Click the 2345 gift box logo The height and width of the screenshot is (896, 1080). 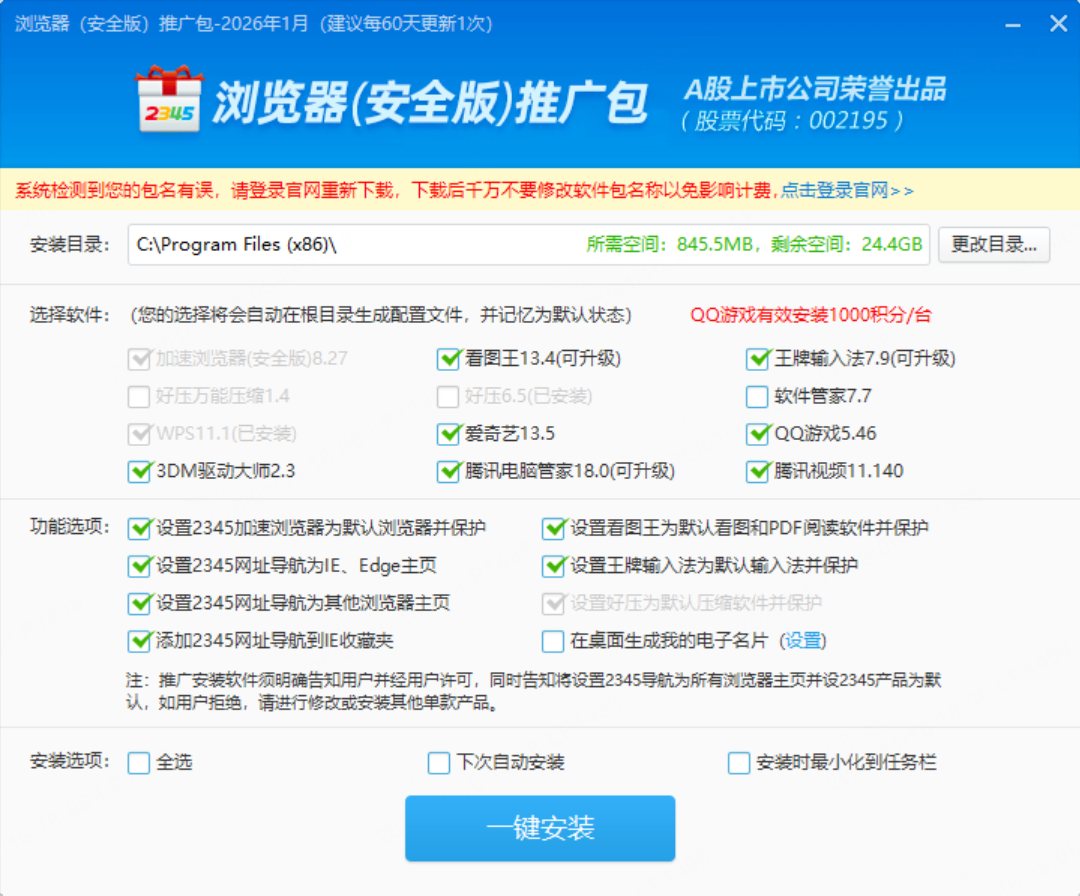pos(168,99)
